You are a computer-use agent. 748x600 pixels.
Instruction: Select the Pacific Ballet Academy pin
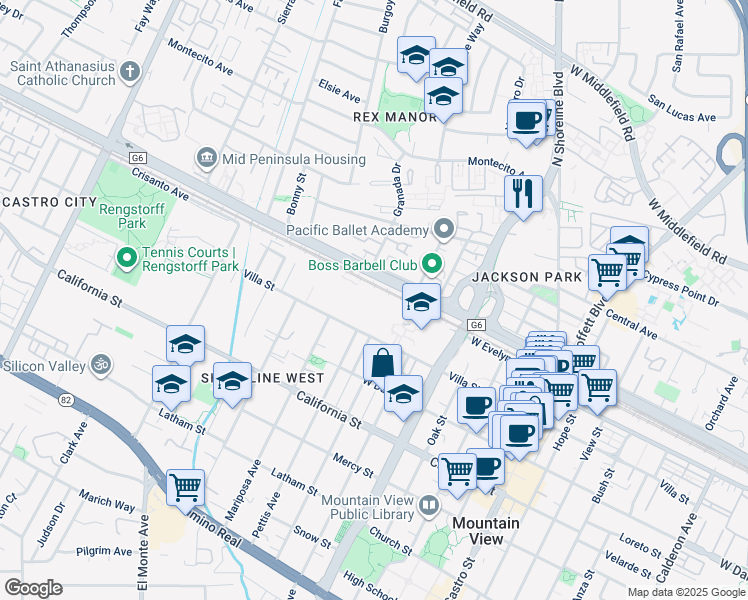(x=444, y=230)
